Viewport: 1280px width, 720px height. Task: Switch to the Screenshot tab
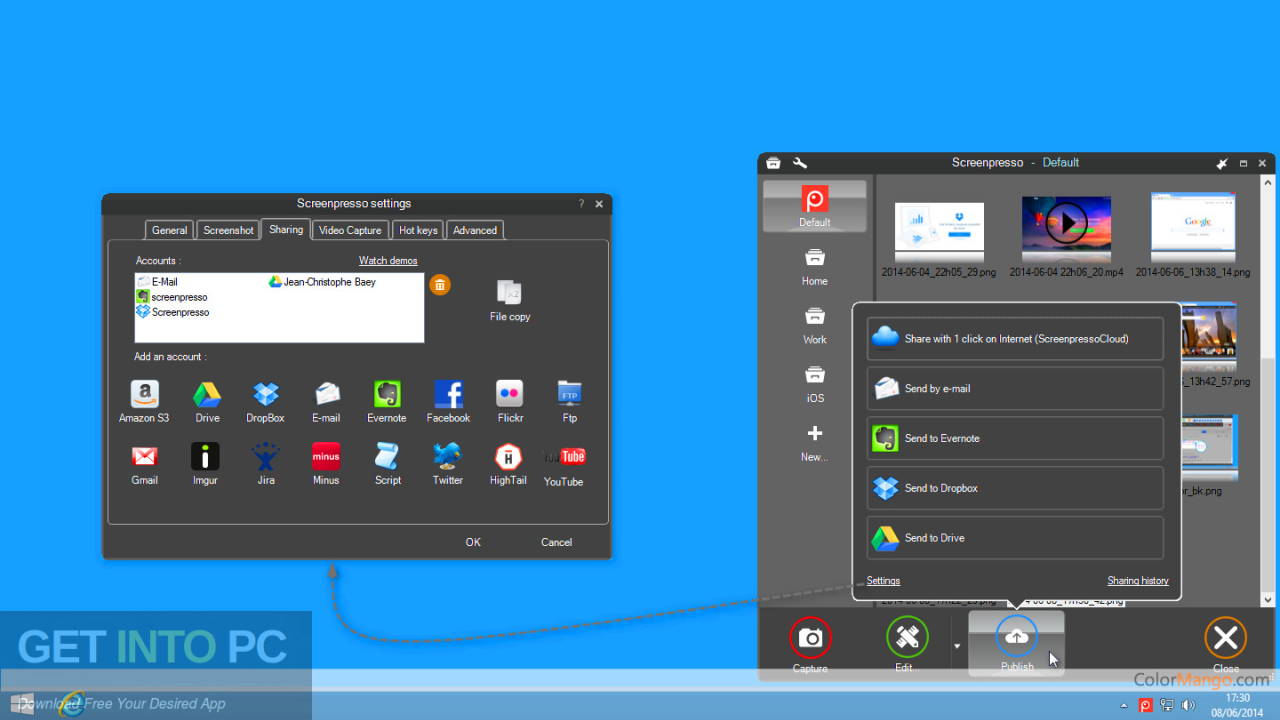coord(228,230)
